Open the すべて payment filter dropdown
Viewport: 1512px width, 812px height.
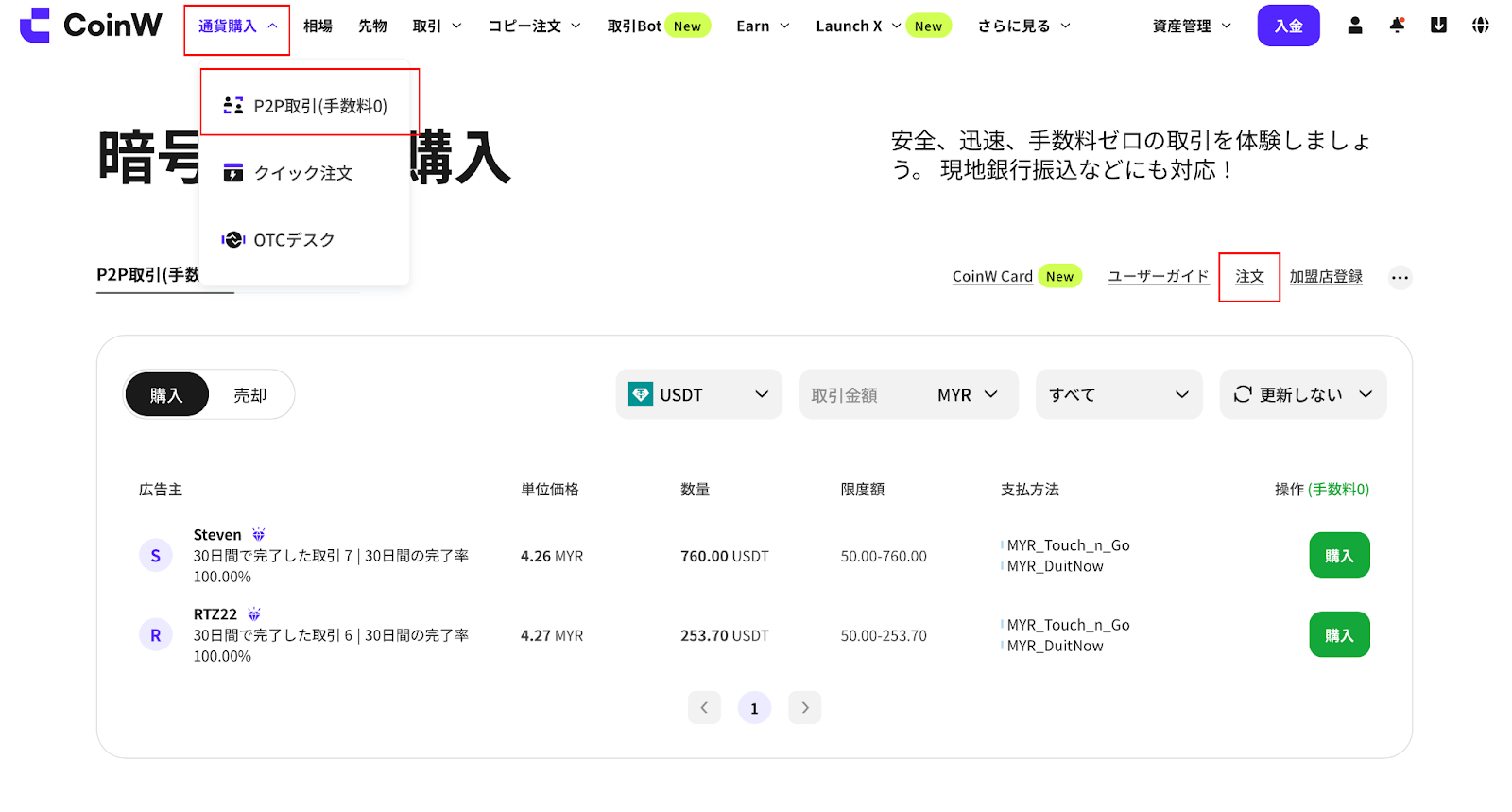(x=1119, y=394)
